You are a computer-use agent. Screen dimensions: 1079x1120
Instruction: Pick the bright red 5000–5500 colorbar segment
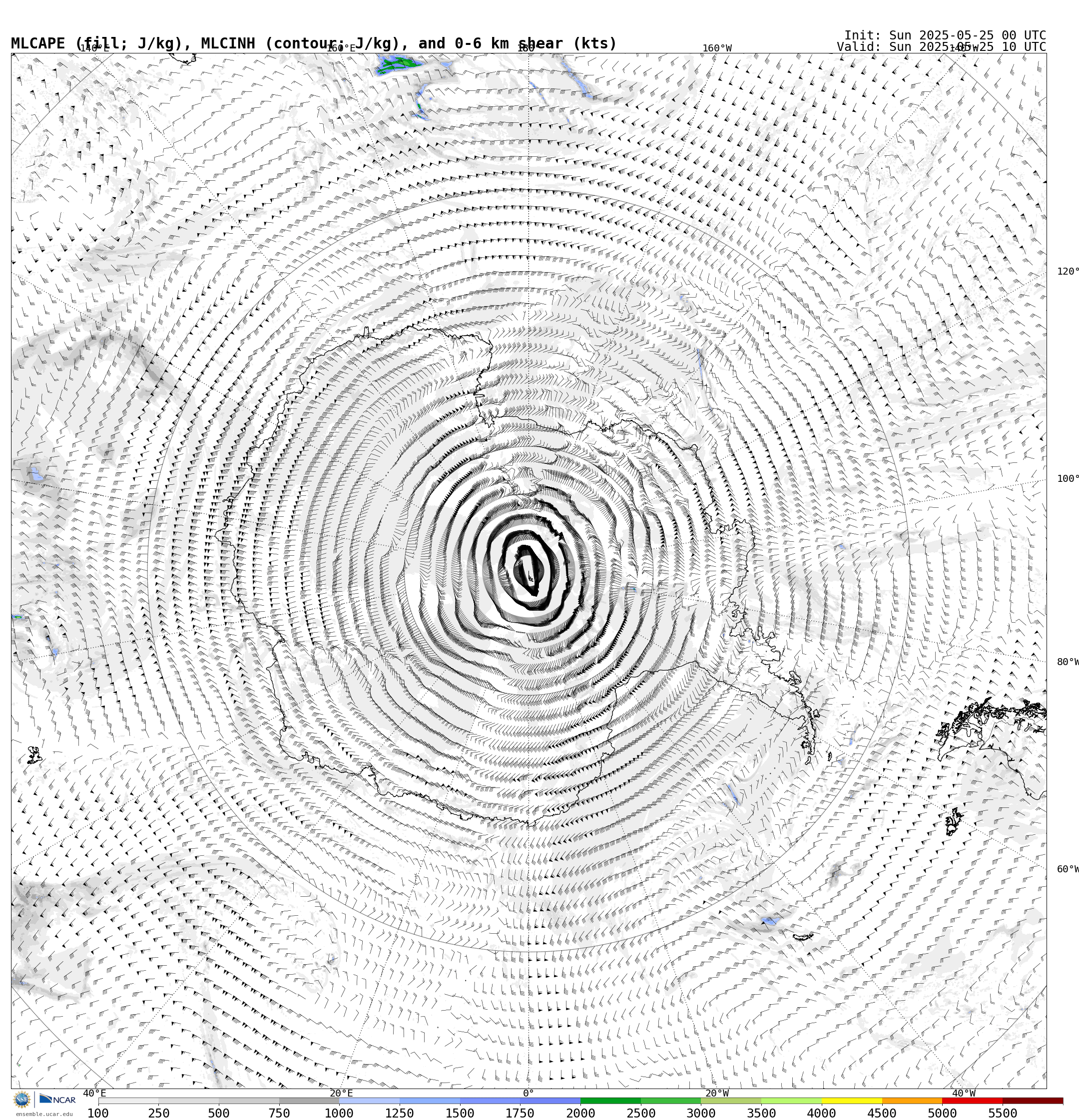pos(973,1101)
